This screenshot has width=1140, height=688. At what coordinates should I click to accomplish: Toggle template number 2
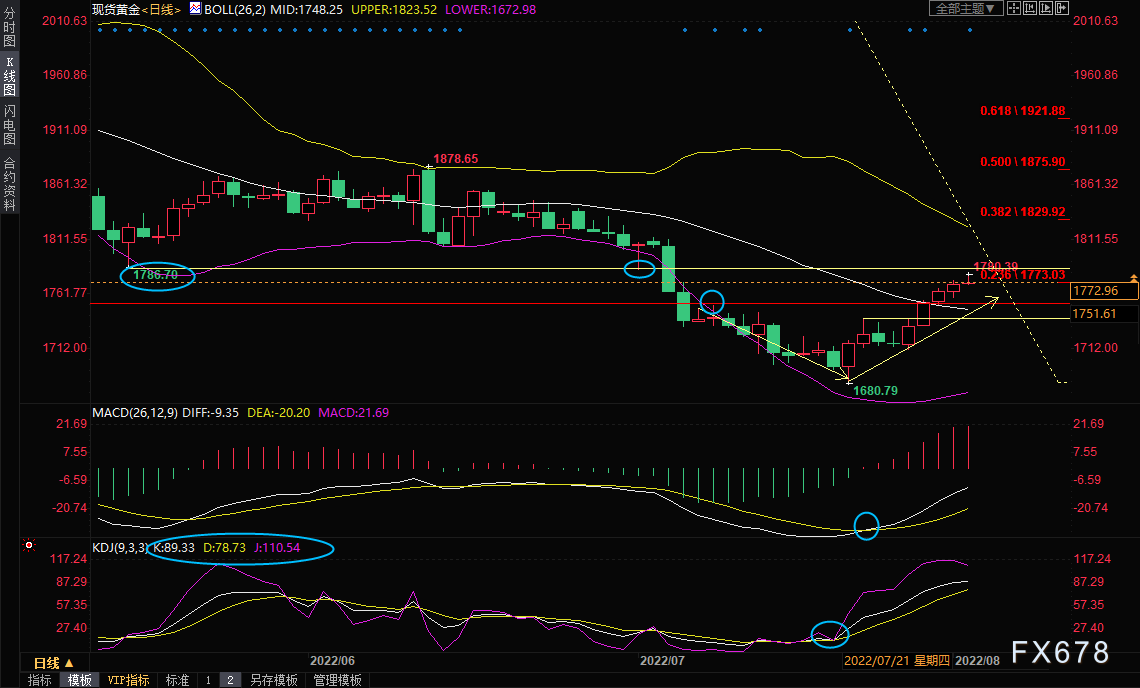coord(230,680)
